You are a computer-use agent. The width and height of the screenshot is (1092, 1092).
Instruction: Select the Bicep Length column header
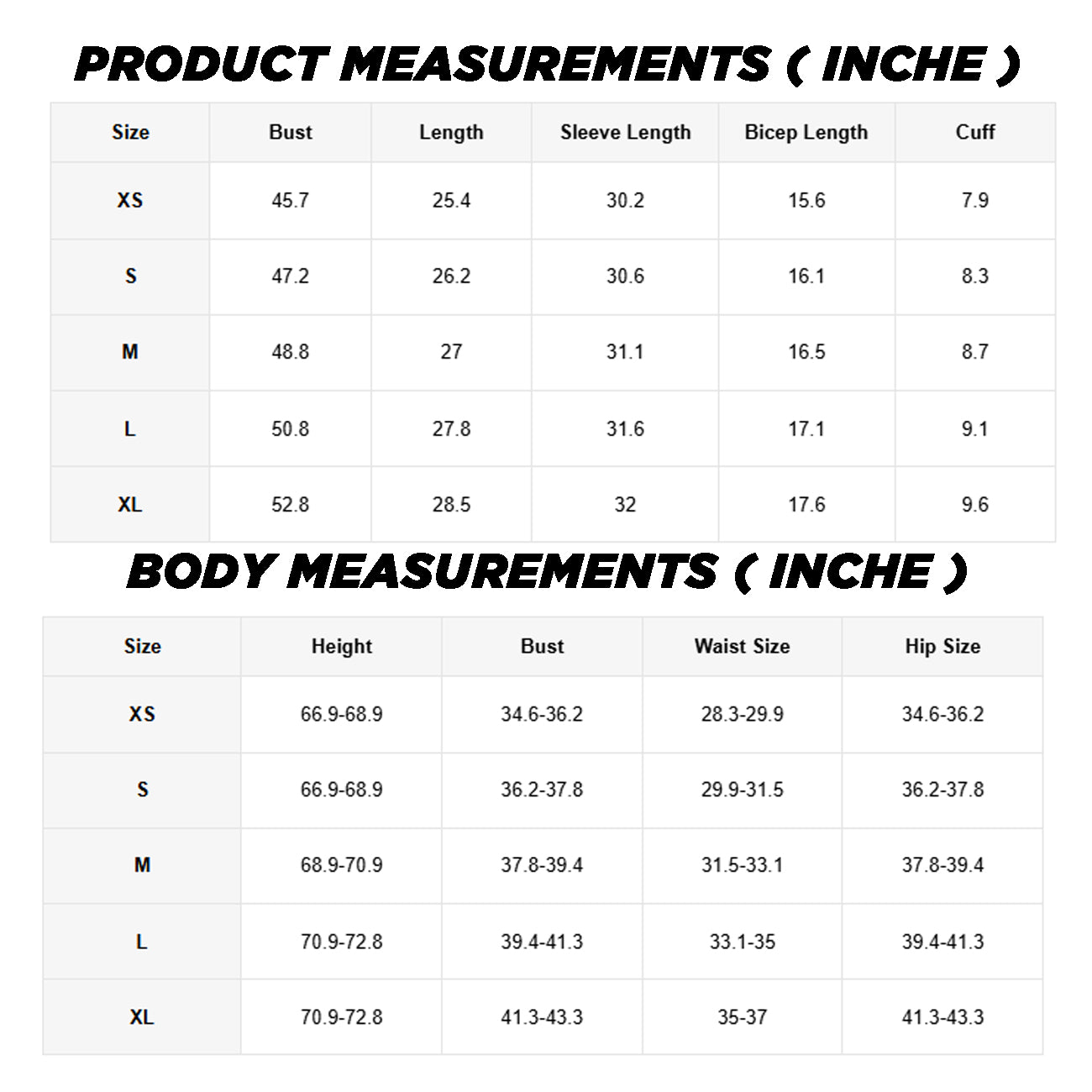(x=806, y=133)
